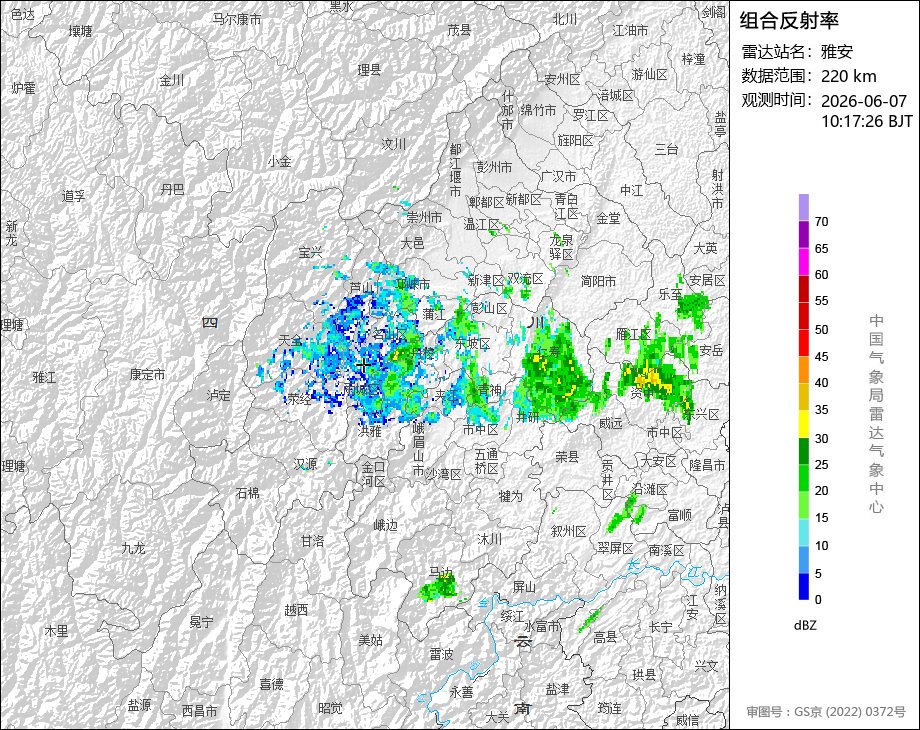Screen dimensions: 920x730
Task: Click the 理县 map label
Action: [370, 70]
